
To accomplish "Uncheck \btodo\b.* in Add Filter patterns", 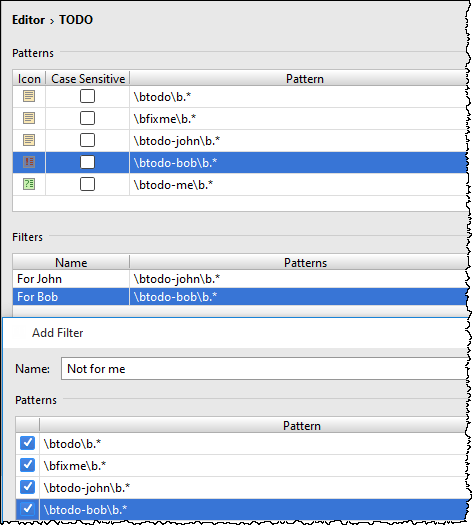I will (27, 443).
